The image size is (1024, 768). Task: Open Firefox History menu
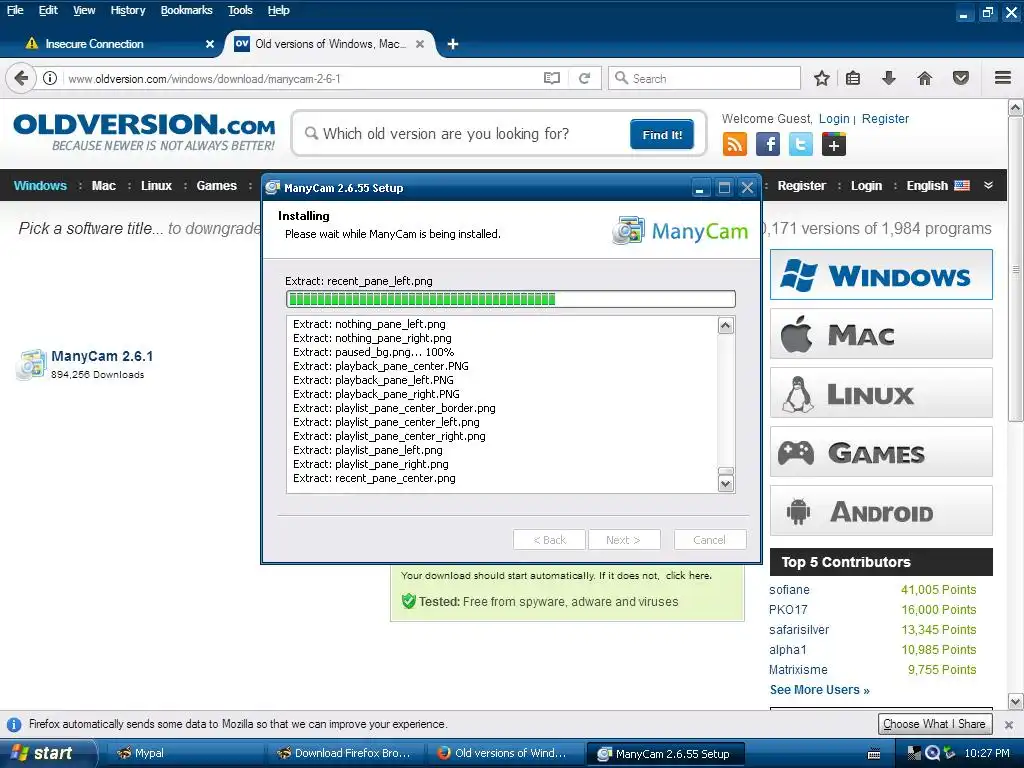128,10
